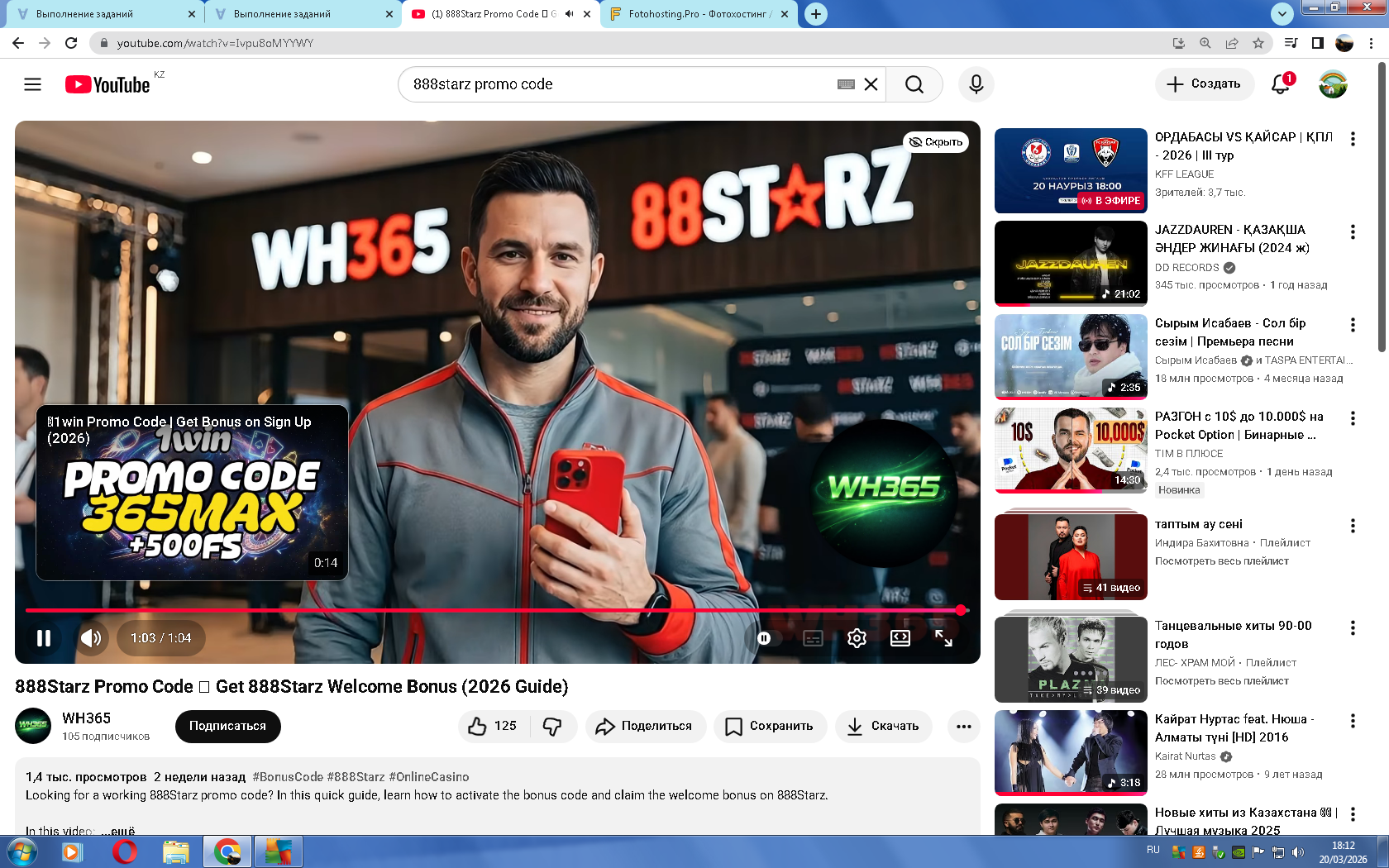Switch to second Выполнение заданий tab
The height and width of the screenshot is (868, 1389).
pyautogui.click(x=301, y=14)
